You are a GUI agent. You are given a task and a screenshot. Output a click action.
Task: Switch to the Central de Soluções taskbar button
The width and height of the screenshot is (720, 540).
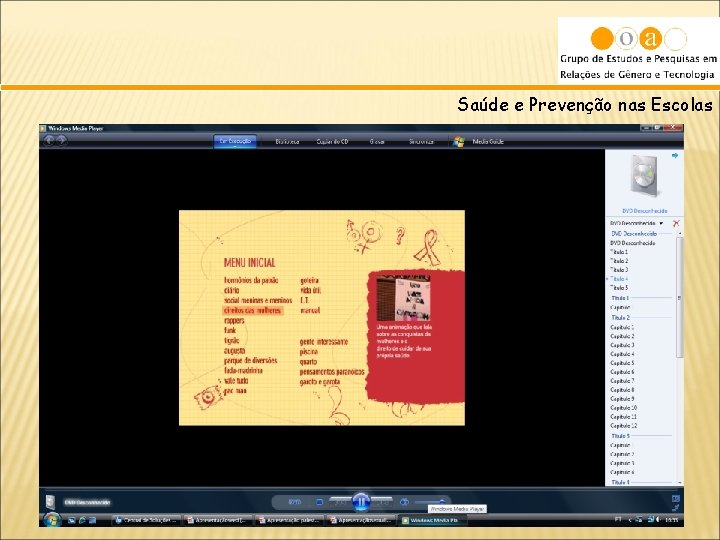click(x=146, y=520)
